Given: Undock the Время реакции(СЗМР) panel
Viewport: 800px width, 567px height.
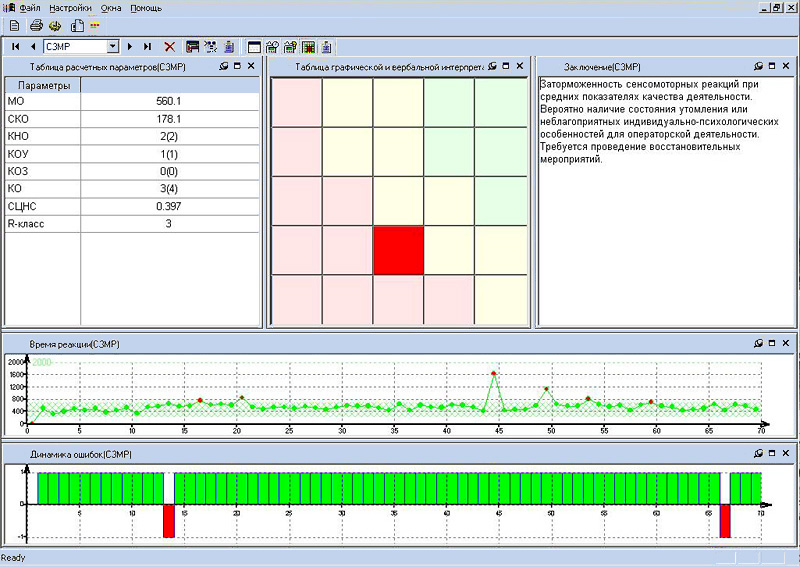Looking at the screenshot, I should 757,344.
